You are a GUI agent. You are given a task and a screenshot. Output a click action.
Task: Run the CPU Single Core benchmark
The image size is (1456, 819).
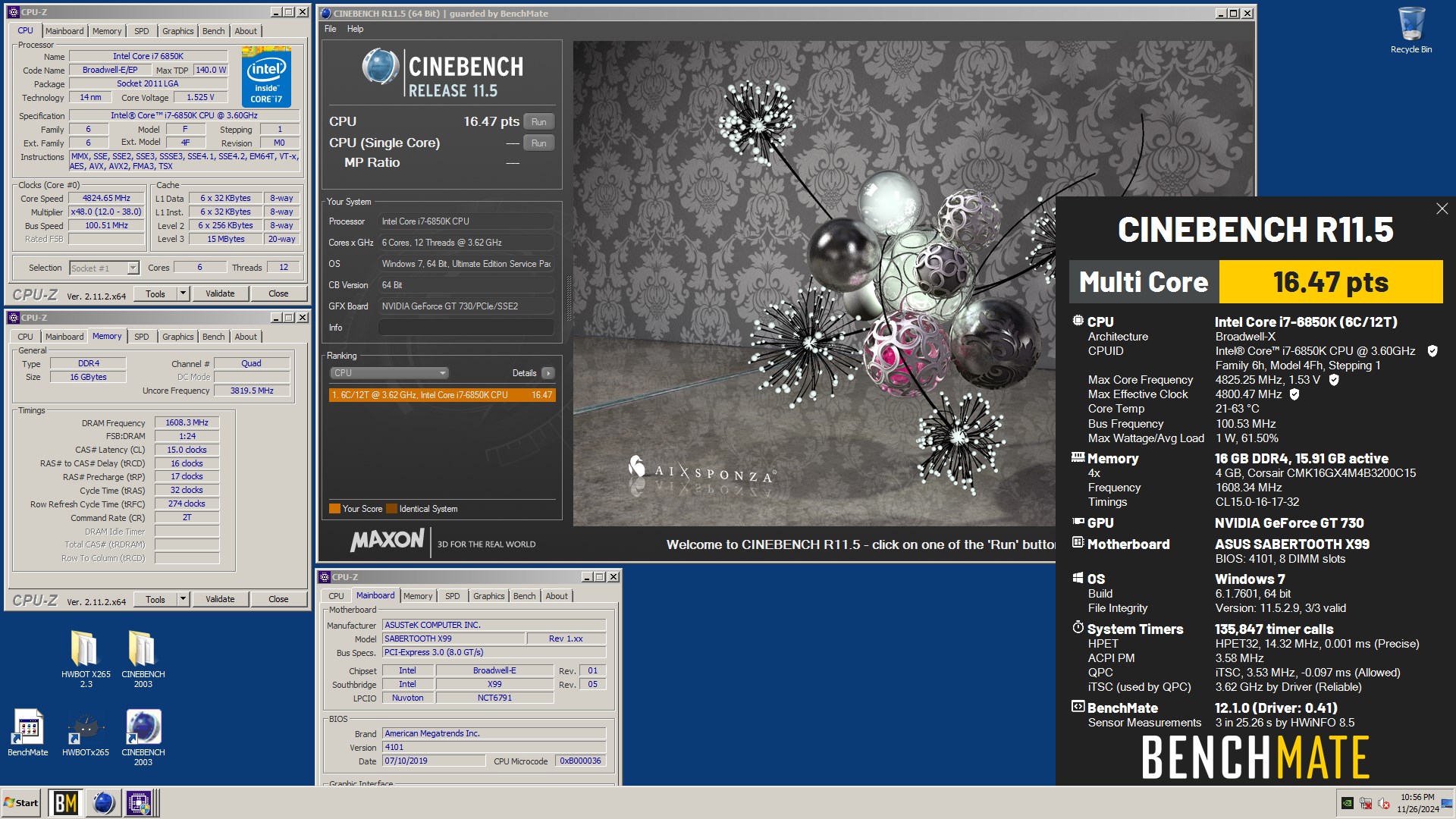[x=539, y=143]
